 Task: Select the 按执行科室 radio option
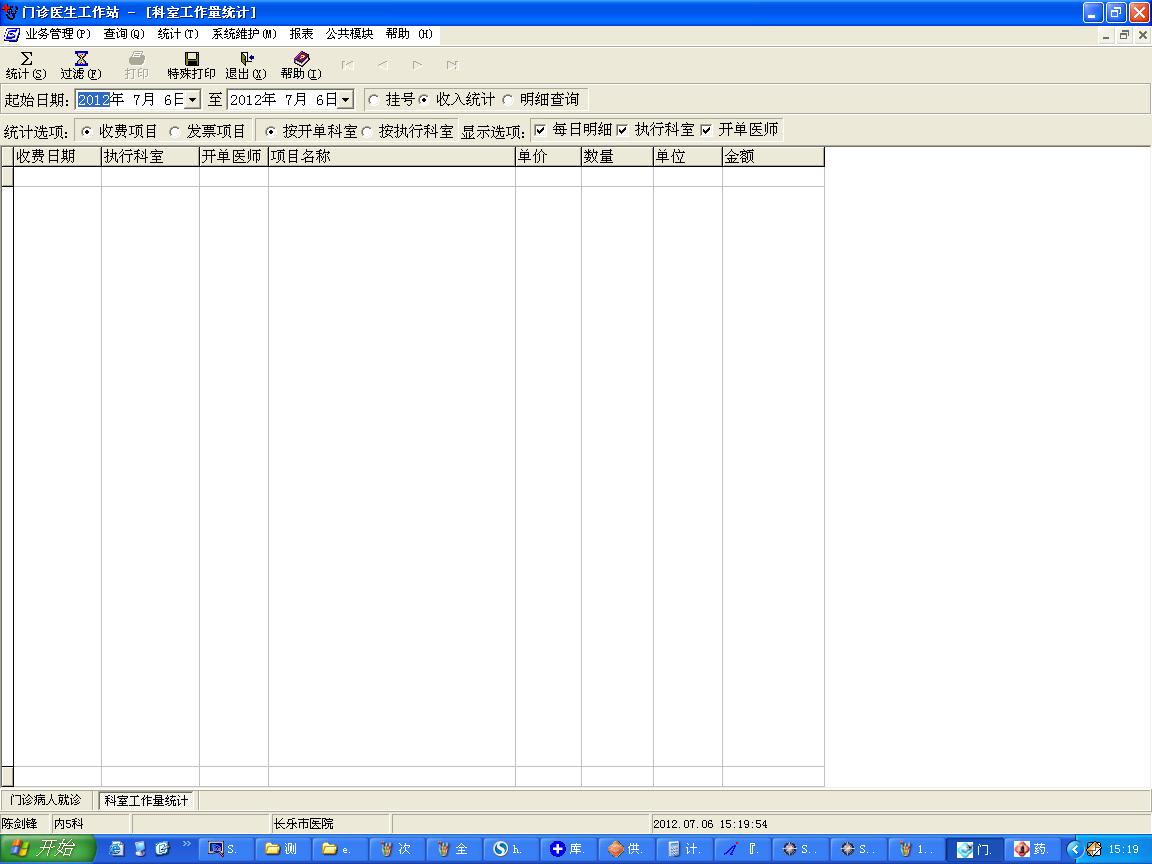pos(367,132)
